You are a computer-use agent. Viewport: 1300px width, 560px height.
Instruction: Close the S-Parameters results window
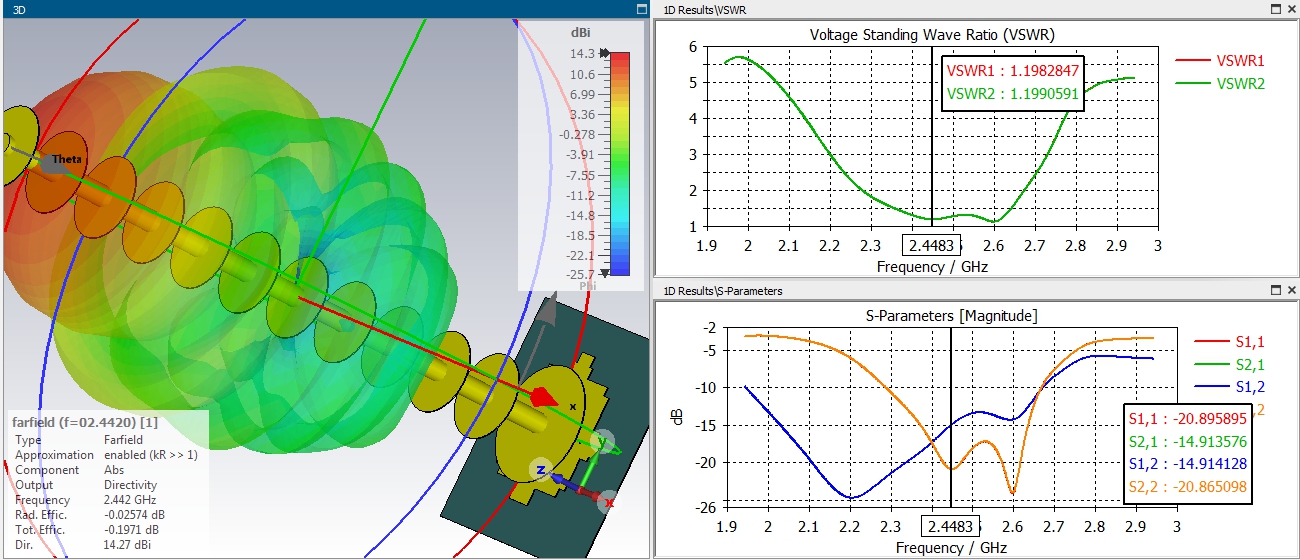pos(1291,291)
